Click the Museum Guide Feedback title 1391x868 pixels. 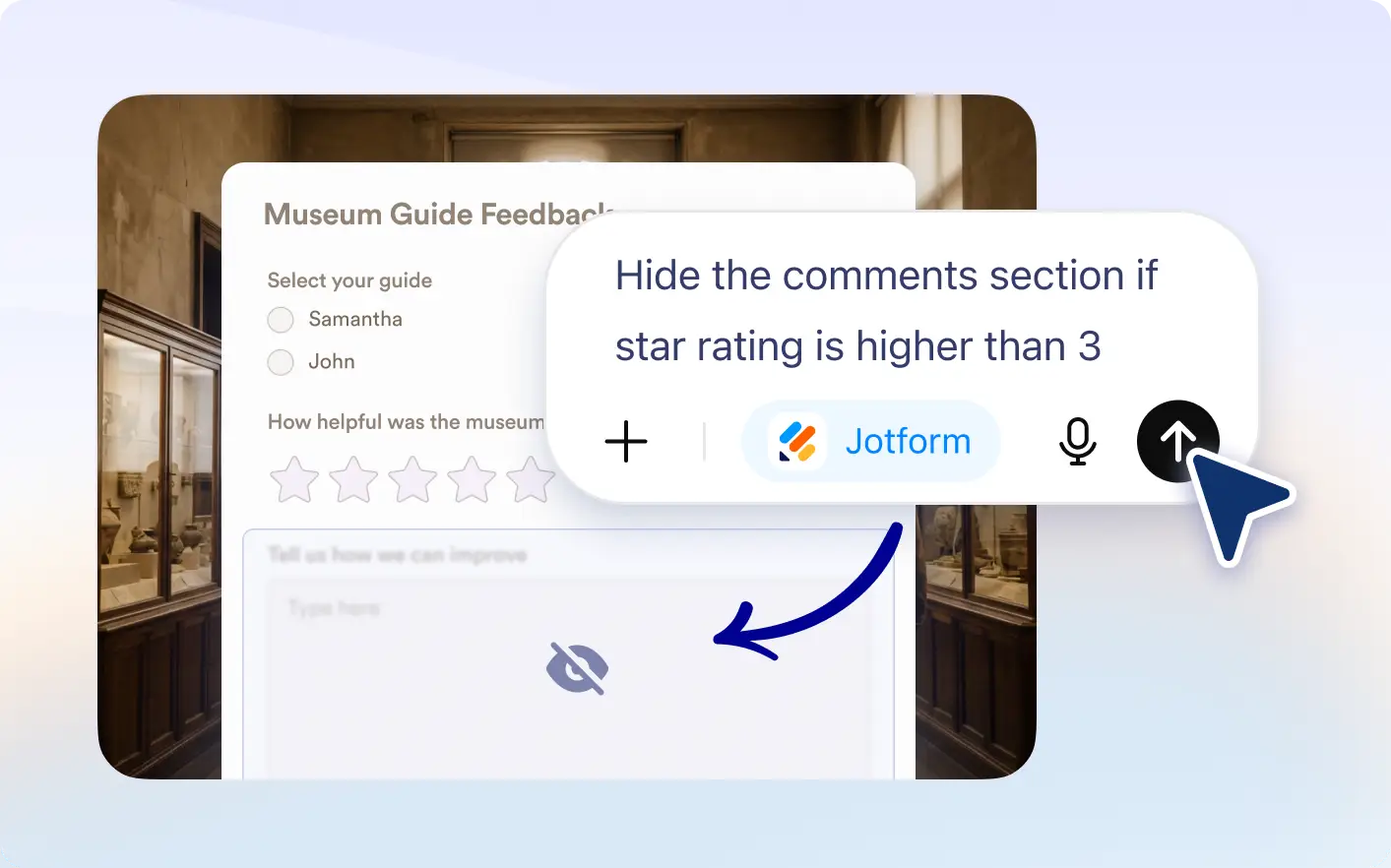[x=438, y=215]
